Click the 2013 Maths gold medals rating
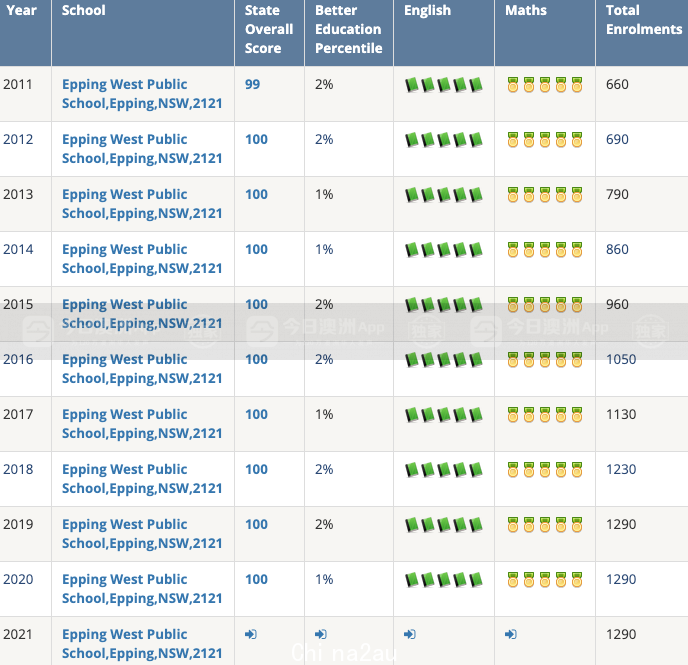The image size is (688, 665). tap(545, 195)
